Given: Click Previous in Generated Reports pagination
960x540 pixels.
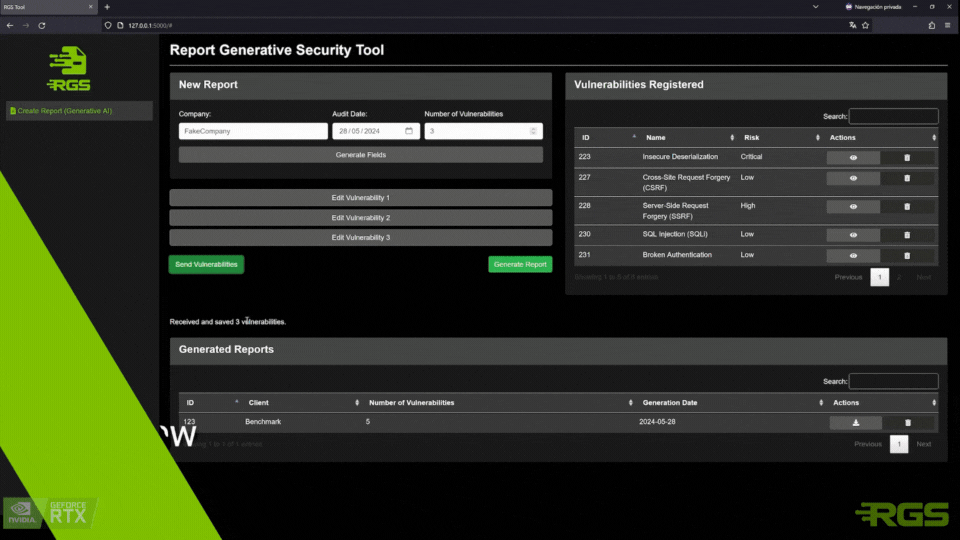Looking at the screenshot, I should point(868,444).
